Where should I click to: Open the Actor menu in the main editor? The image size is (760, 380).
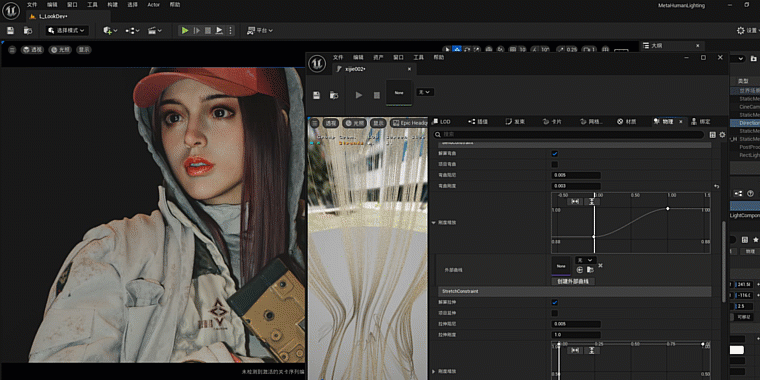(x=154, y=4)
